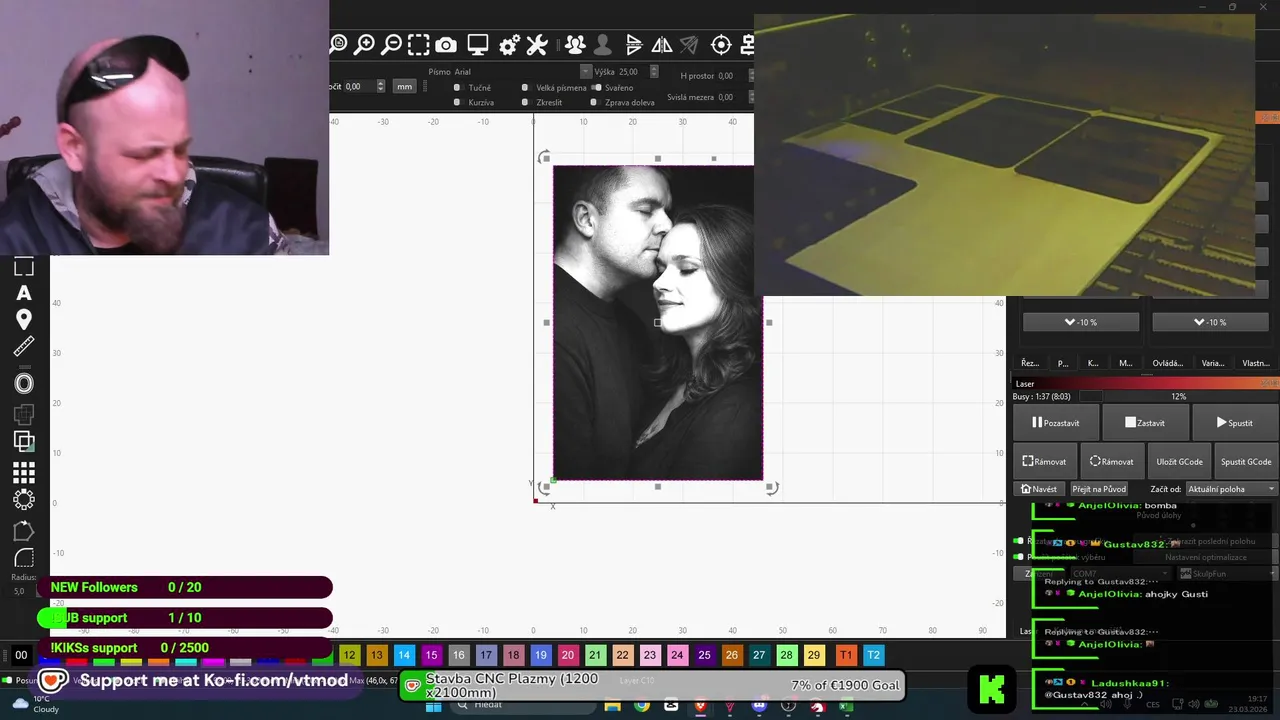The image size is (1280, 720).
Task: Click the couple photo on canvas
Action: pos(657,322)
